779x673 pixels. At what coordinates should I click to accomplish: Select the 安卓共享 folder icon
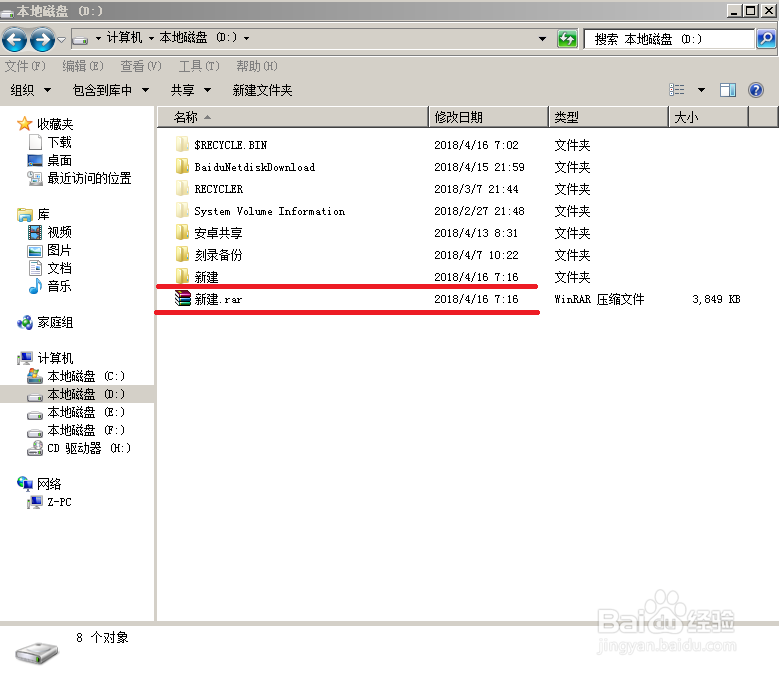(x=182, y=232)
